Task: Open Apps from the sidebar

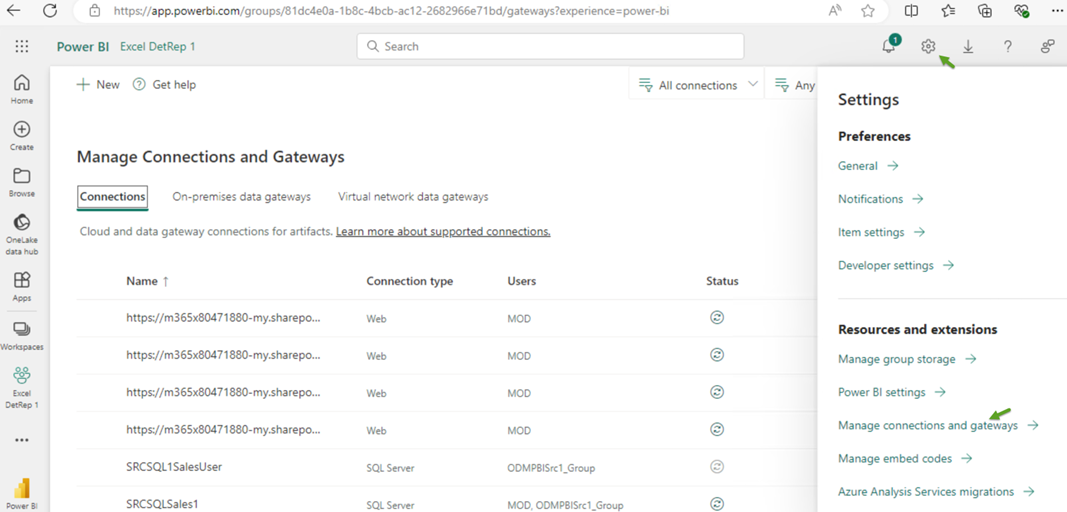Action: click(x=22, y=287)
